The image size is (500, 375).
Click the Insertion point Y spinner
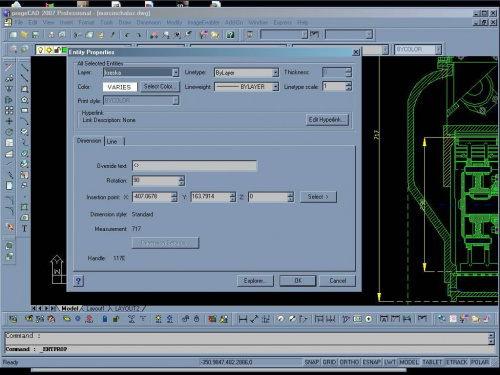[x=233, y=197]
